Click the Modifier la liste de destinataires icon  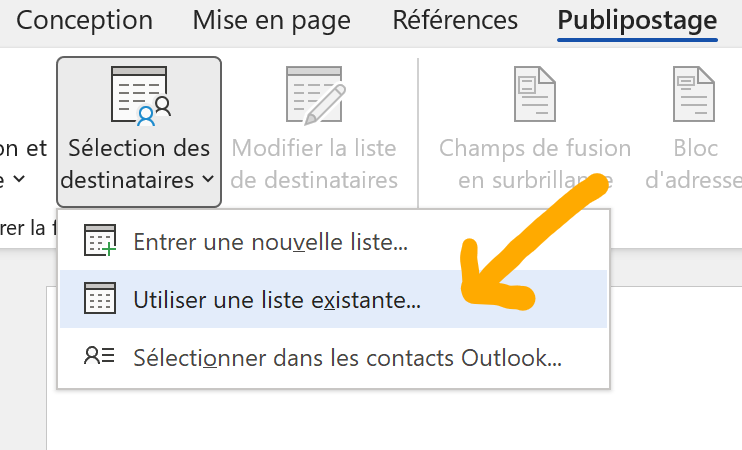[316, 96]
